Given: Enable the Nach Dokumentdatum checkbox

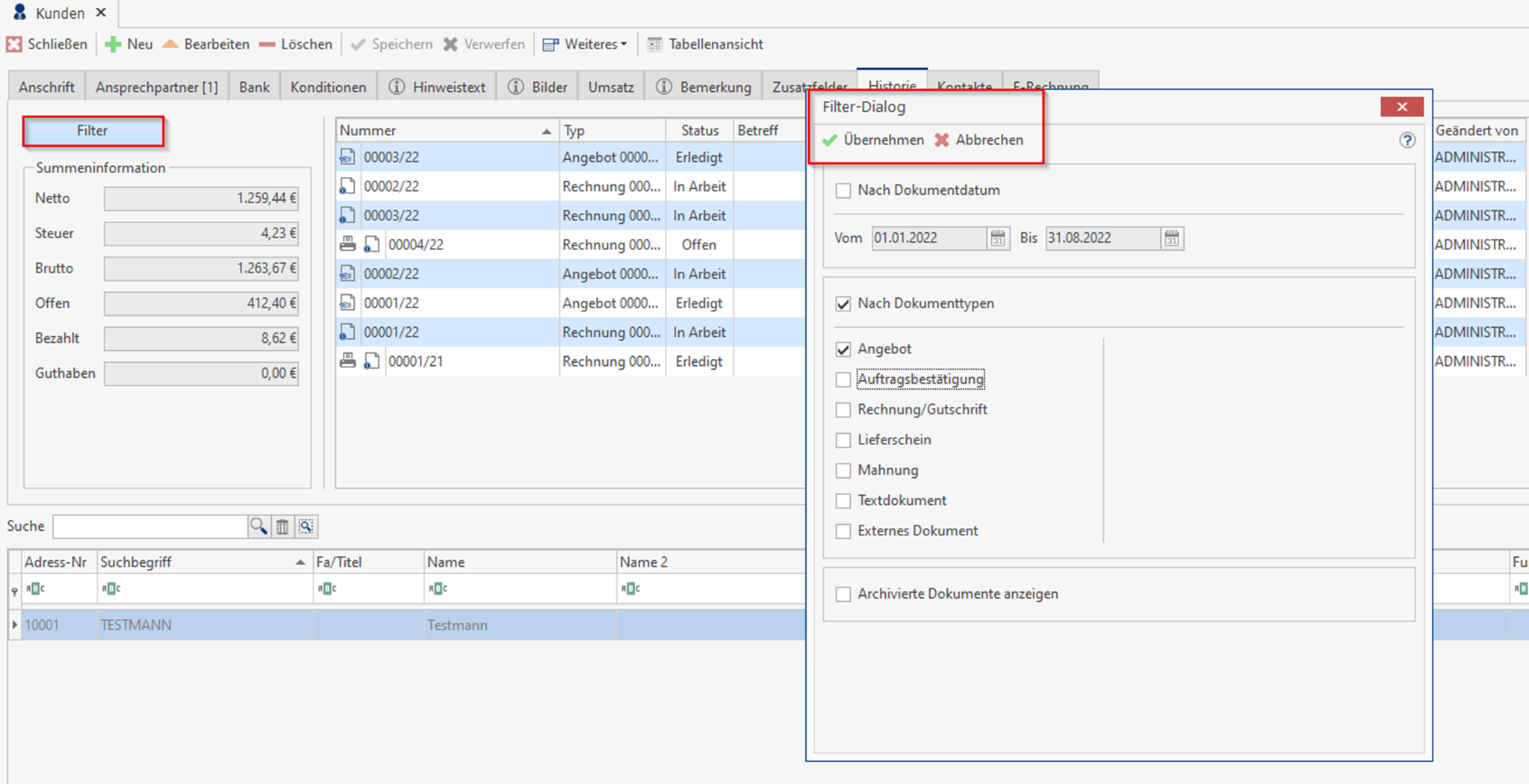Looking at the screenshot, I should [x=843, y=190].
